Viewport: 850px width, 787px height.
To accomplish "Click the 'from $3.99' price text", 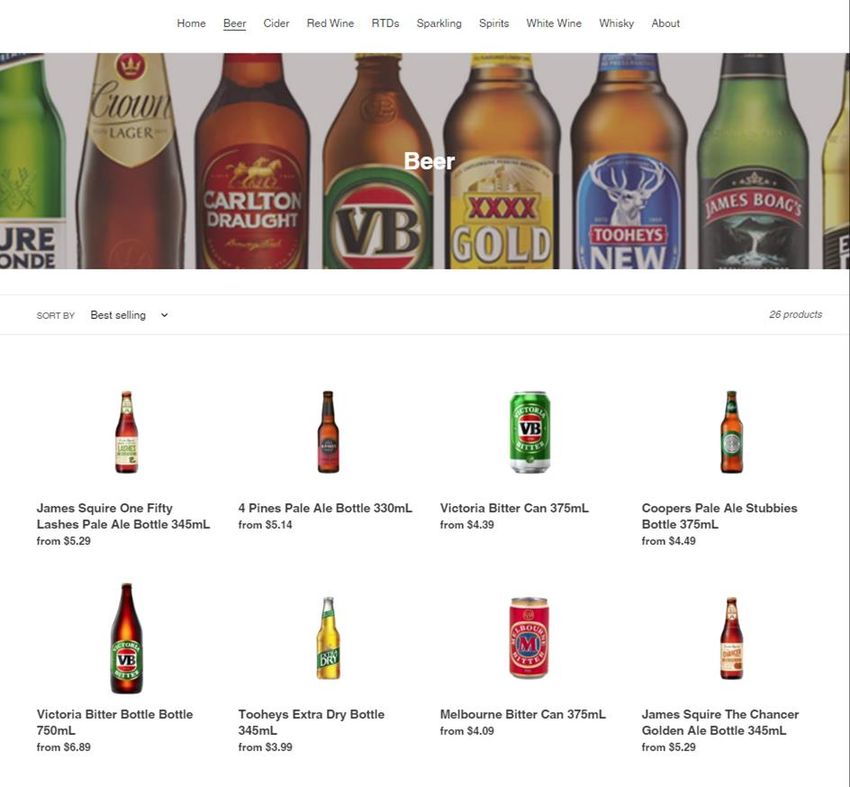I will pos(265,747).
